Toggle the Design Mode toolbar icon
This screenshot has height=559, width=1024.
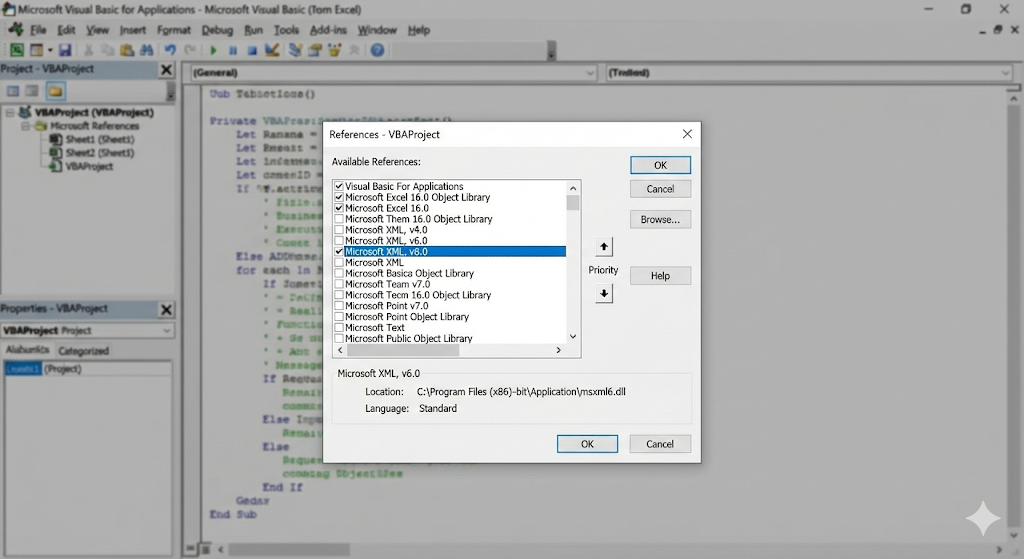pos(272,50)
